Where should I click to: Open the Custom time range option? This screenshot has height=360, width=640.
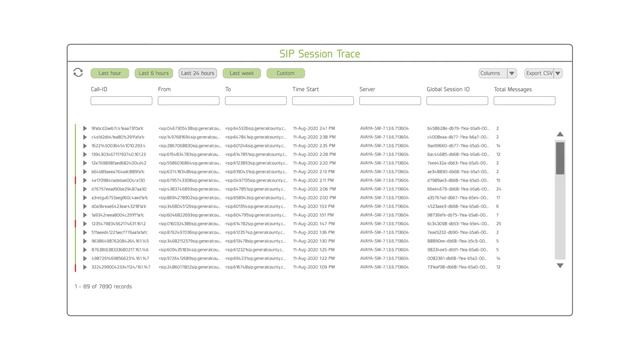click(286, 73)
